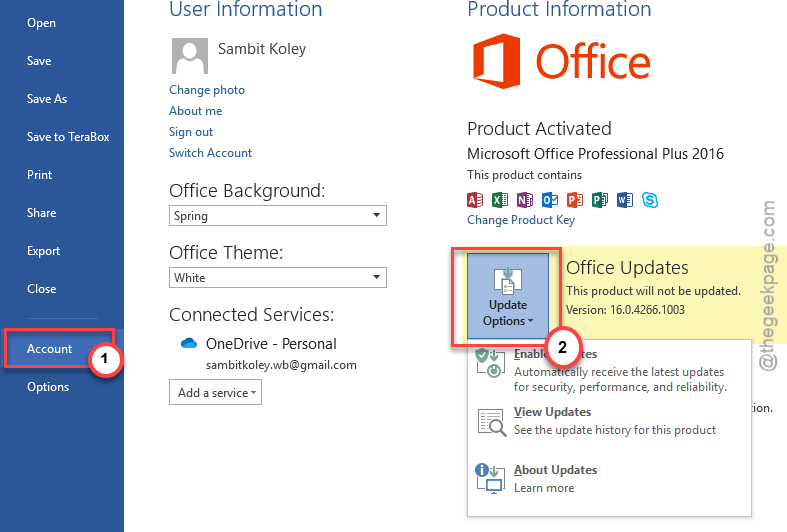Choose About Updates from the menu

[609, 478]
